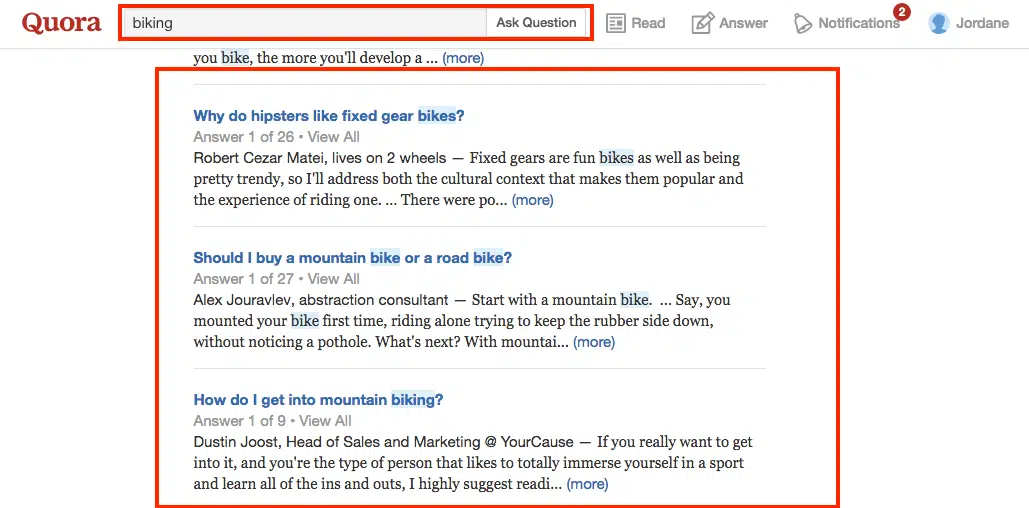
Task: Click the Quora logo
Action: [x=61, y=23]
